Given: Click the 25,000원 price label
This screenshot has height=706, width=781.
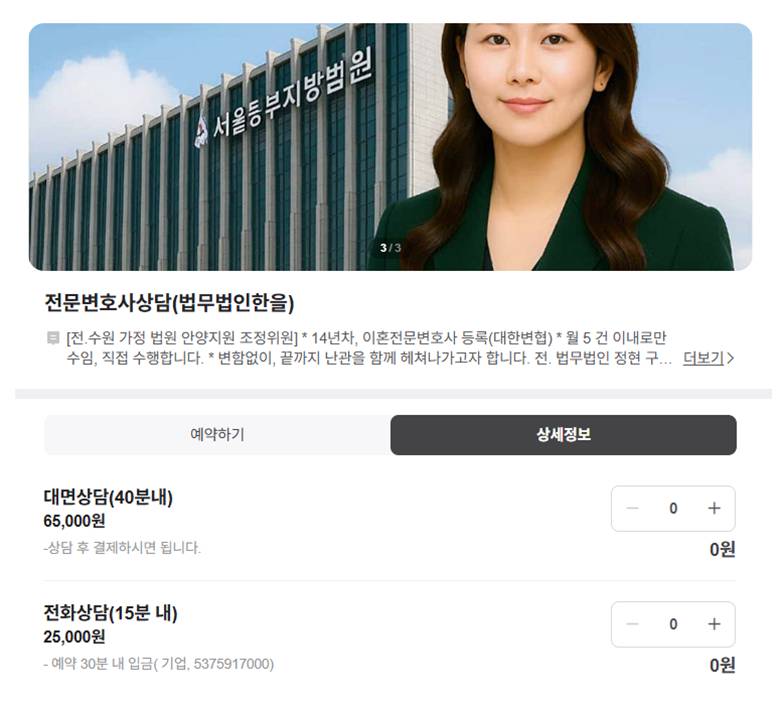Looking at the screenshot, I should point(74,637).
